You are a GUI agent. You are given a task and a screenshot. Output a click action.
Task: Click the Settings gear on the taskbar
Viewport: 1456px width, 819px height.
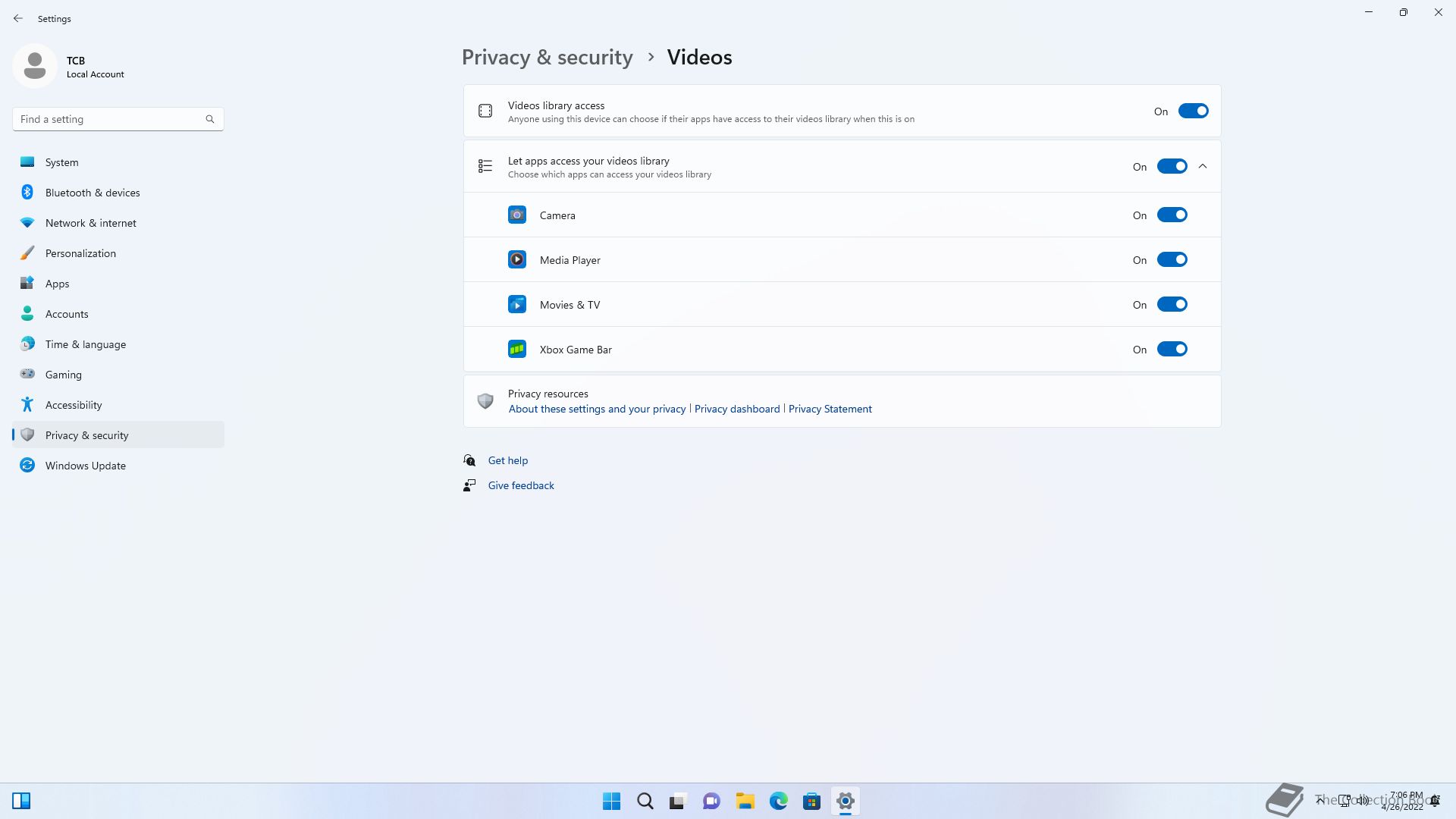pyautogui.click(x=846, y=801)
